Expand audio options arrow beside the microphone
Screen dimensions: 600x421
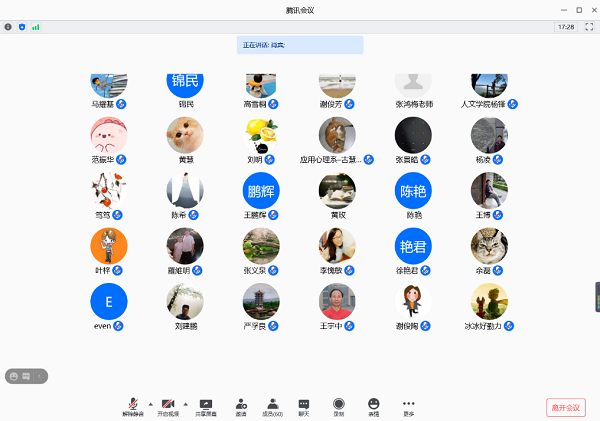[x=150, y=403]
